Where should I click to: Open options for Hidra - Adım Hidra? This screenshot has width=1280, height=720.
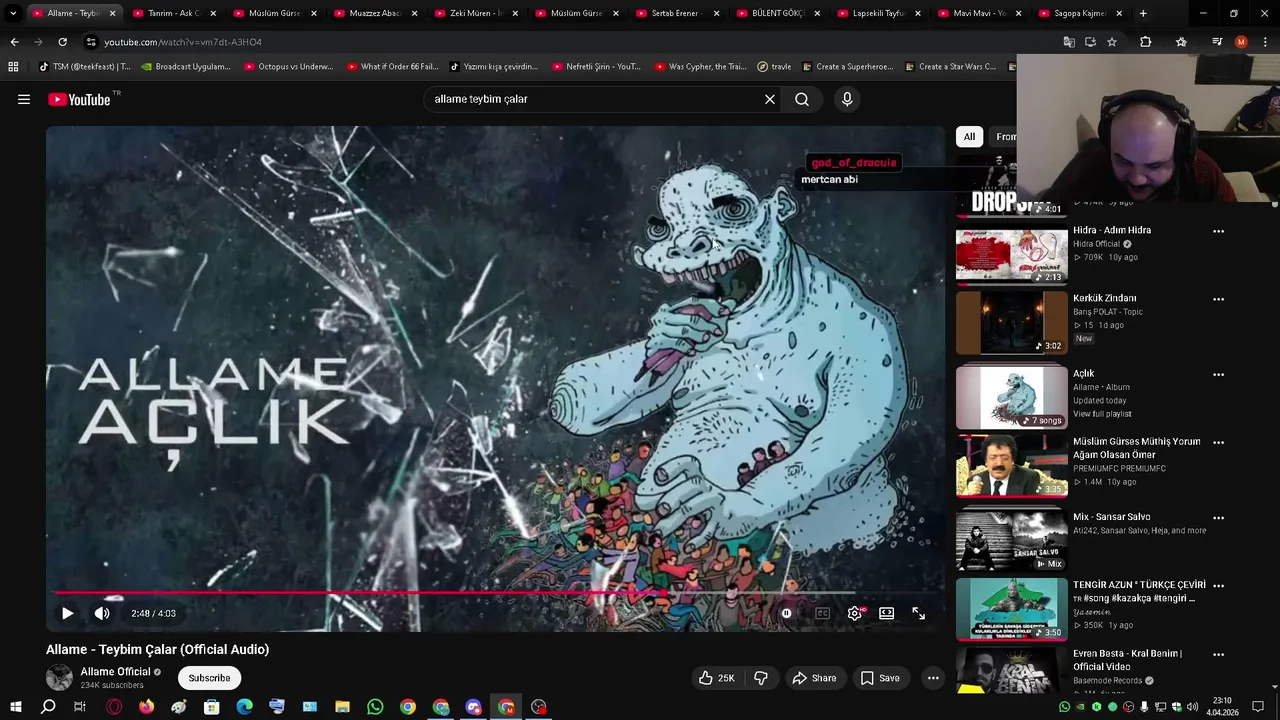(x=1218, y=231)
